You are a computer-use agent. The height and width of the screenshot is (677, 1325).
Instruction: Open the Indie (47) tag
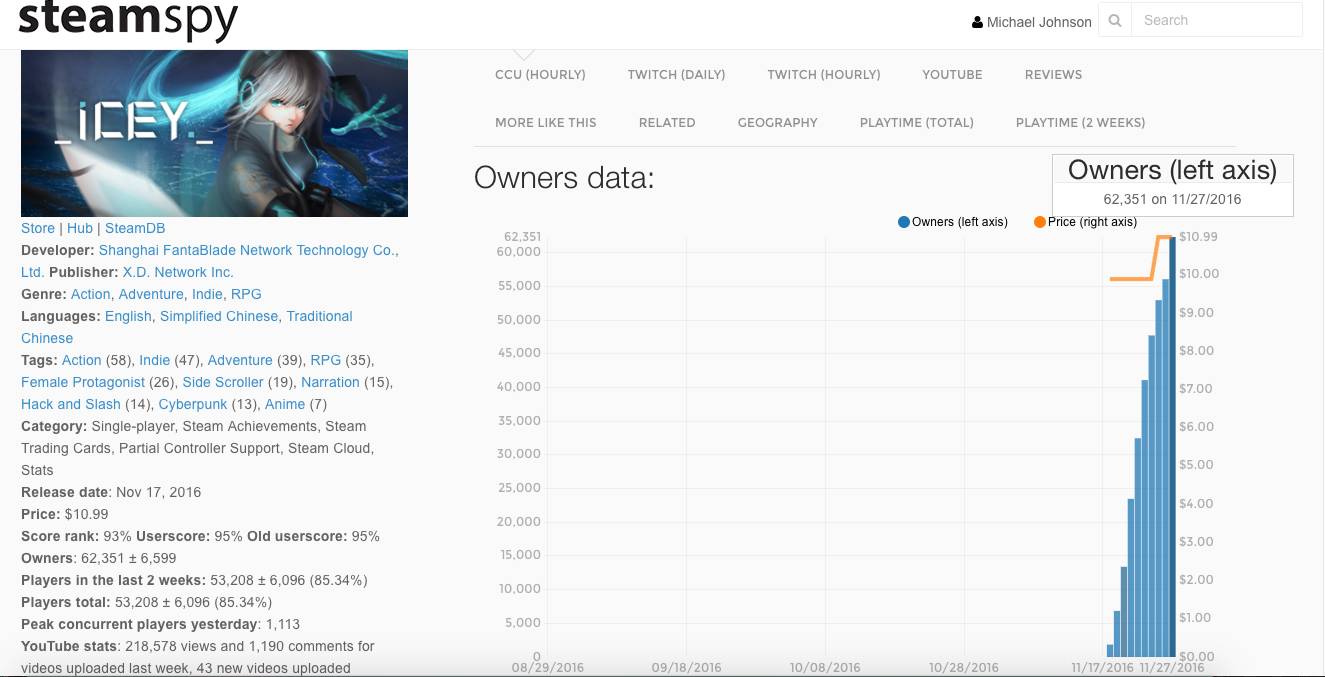click(154, 360)
